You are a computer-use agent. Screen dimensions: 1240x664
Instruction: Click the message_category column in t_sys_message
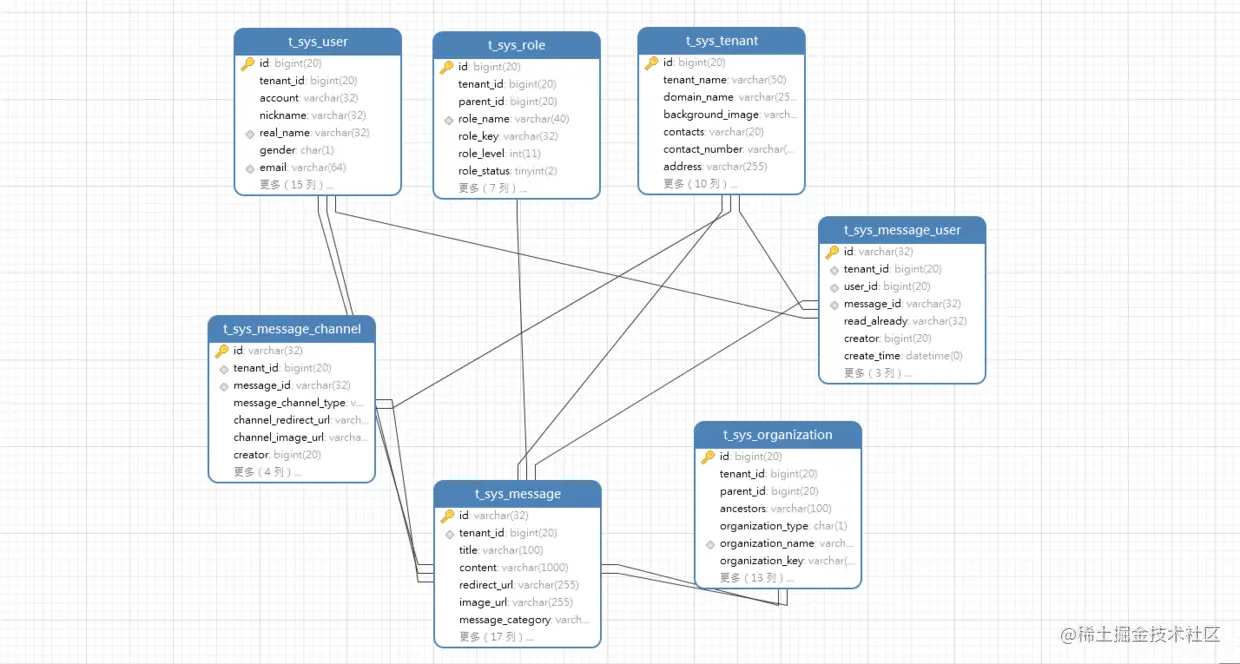point(524,620)
